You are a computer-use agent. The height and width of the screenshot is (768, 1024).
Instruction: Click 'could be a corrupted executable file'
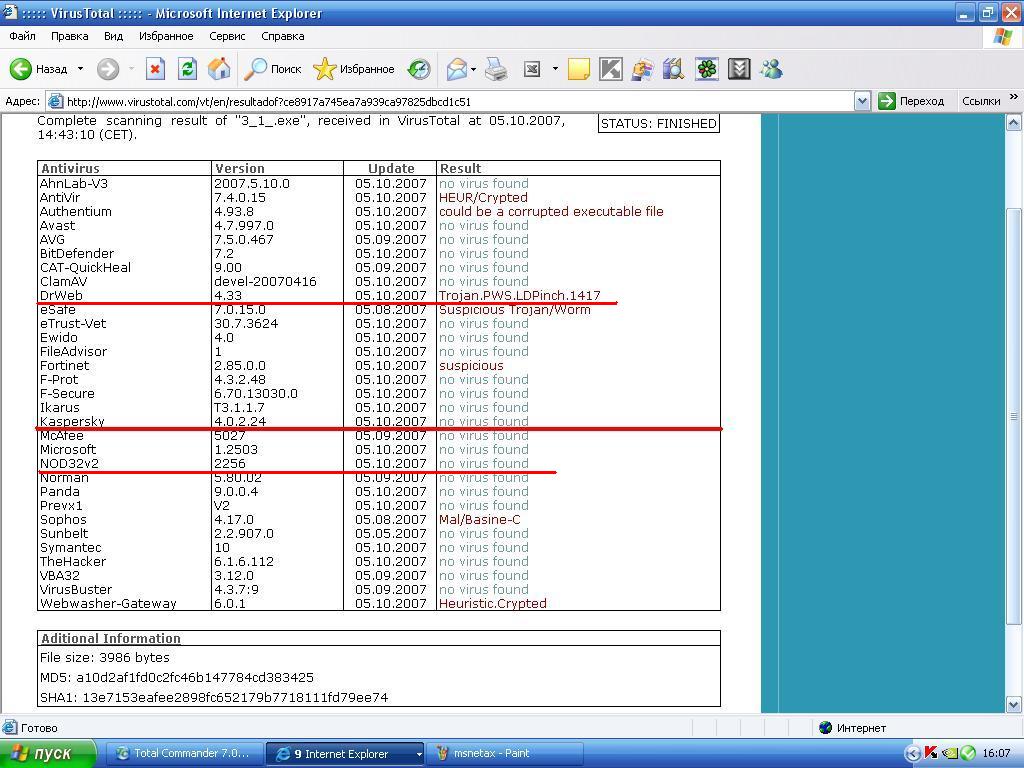551,212
